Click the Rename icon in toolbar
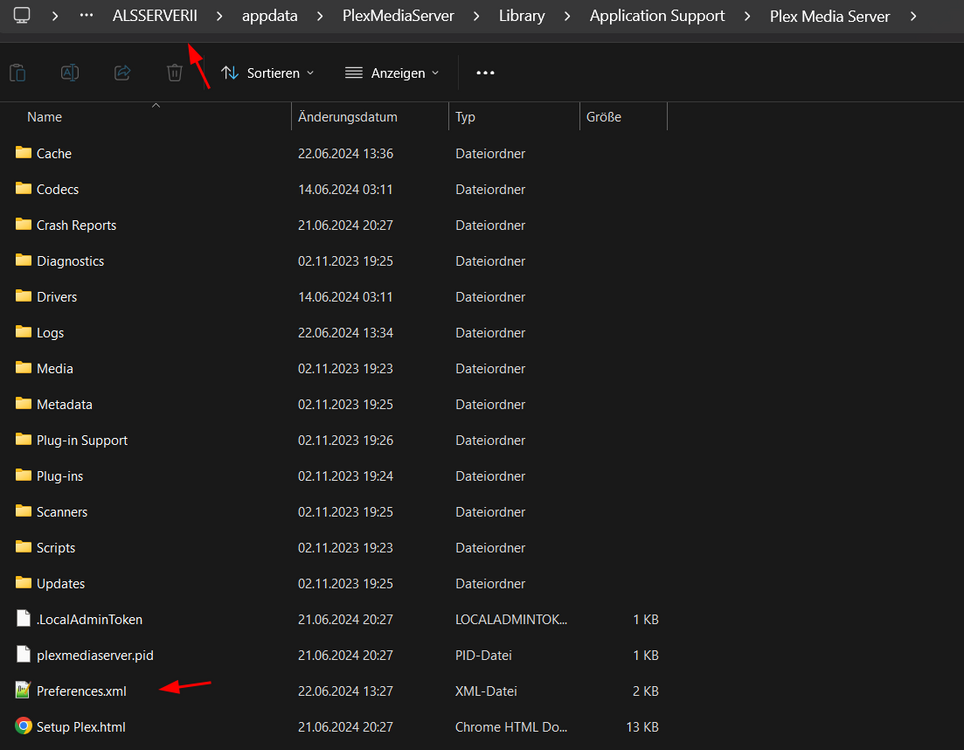 70,73
